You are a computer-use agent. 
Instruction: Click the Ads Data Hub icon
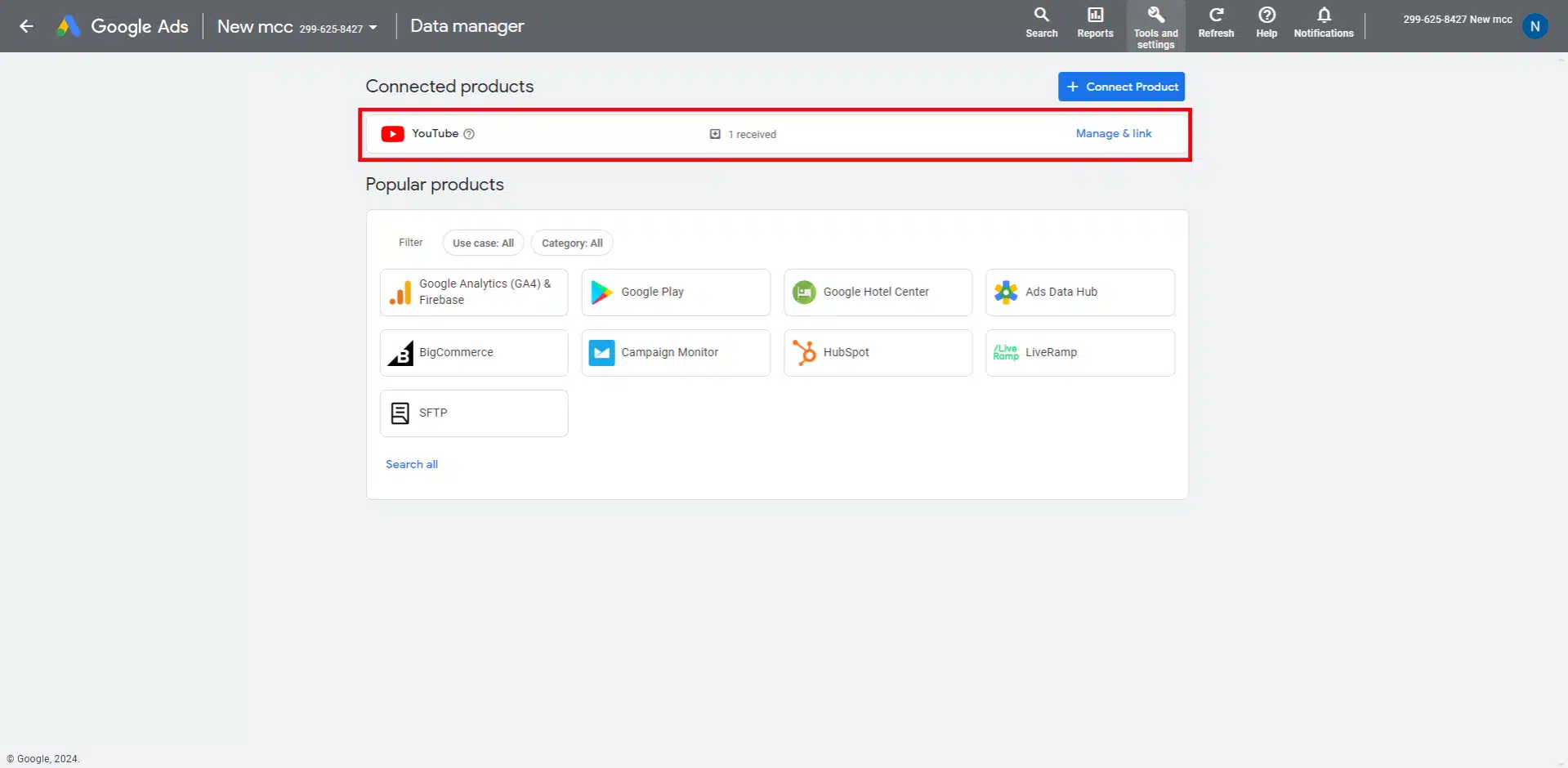pyautogui.click(x=1006, y=292)
